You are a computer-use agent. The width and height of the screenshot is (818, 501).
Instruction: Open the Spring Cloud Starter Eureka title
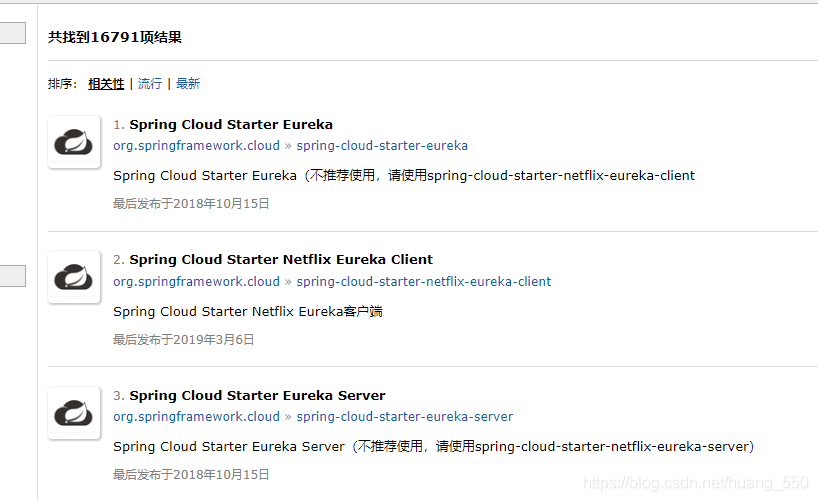pos(231,125)
